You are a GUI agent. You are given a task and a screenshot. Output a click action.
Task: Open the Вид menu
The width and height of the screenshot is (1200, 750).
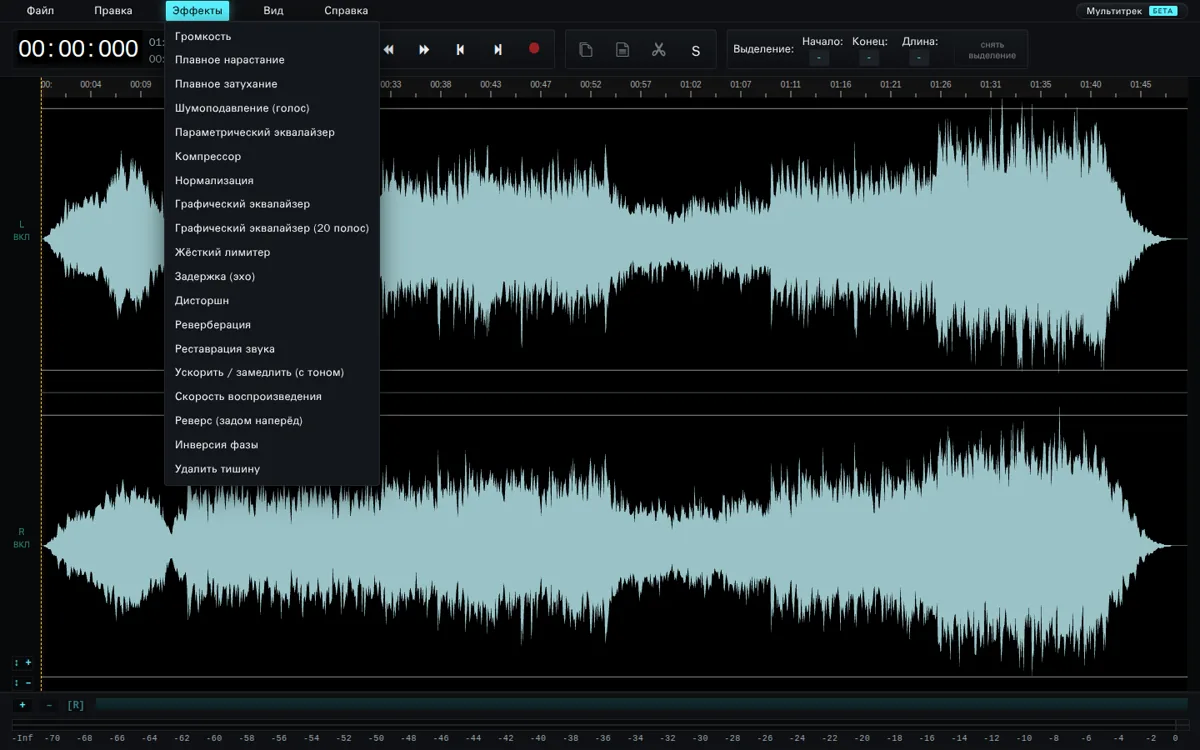tap(273, 11)
